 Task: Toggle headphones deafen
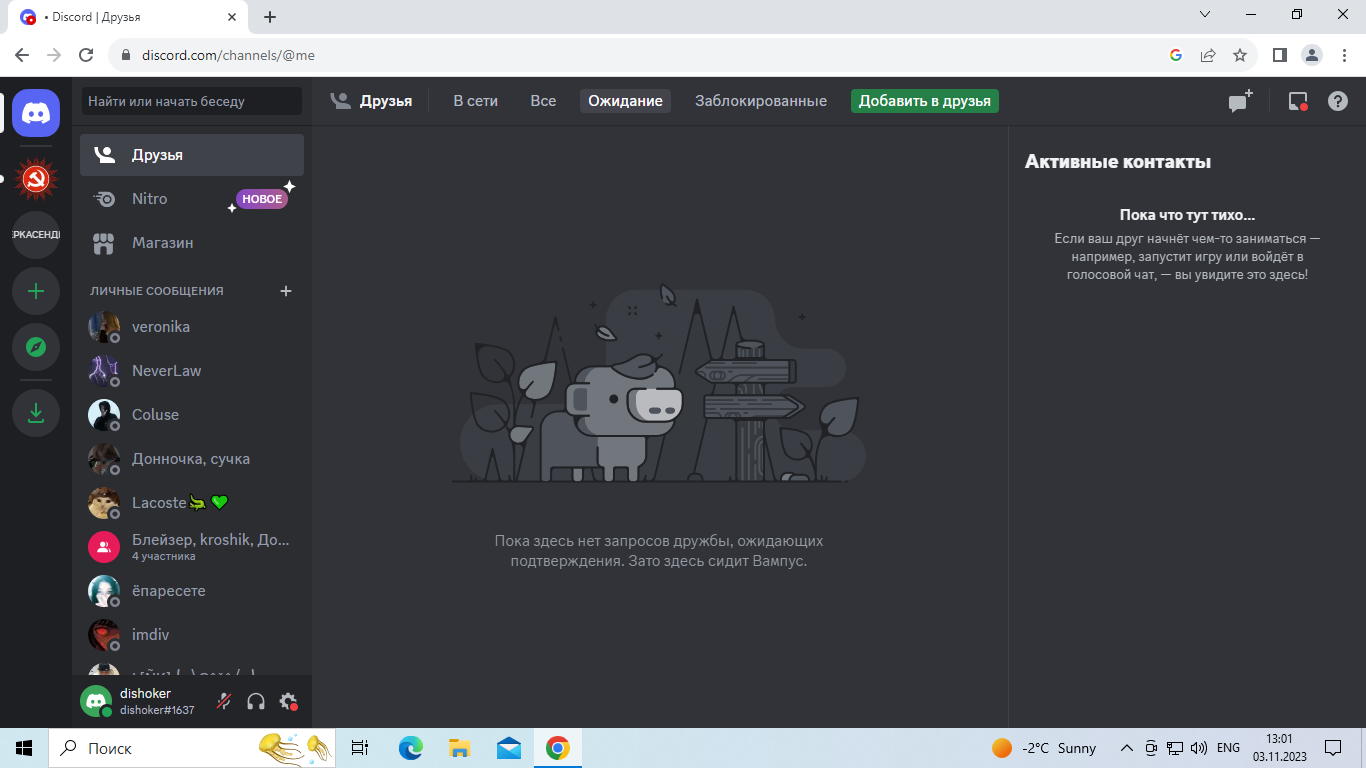pyautogui.click(x=256, y=701)
